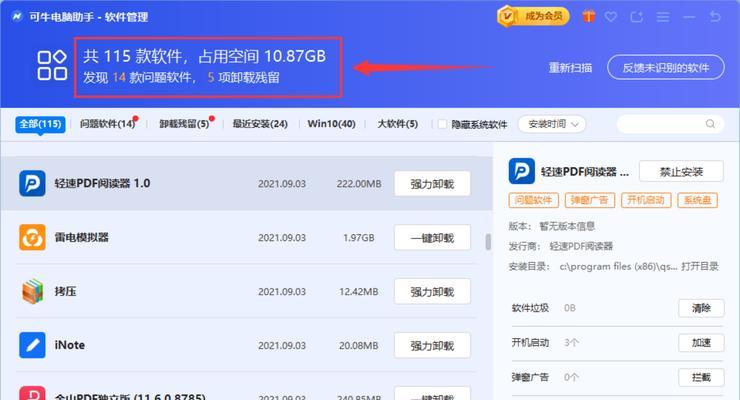Expand the 安装时间 sort dropdown
The height and width of the screenshot is (400, 740).
click(552, 124)
